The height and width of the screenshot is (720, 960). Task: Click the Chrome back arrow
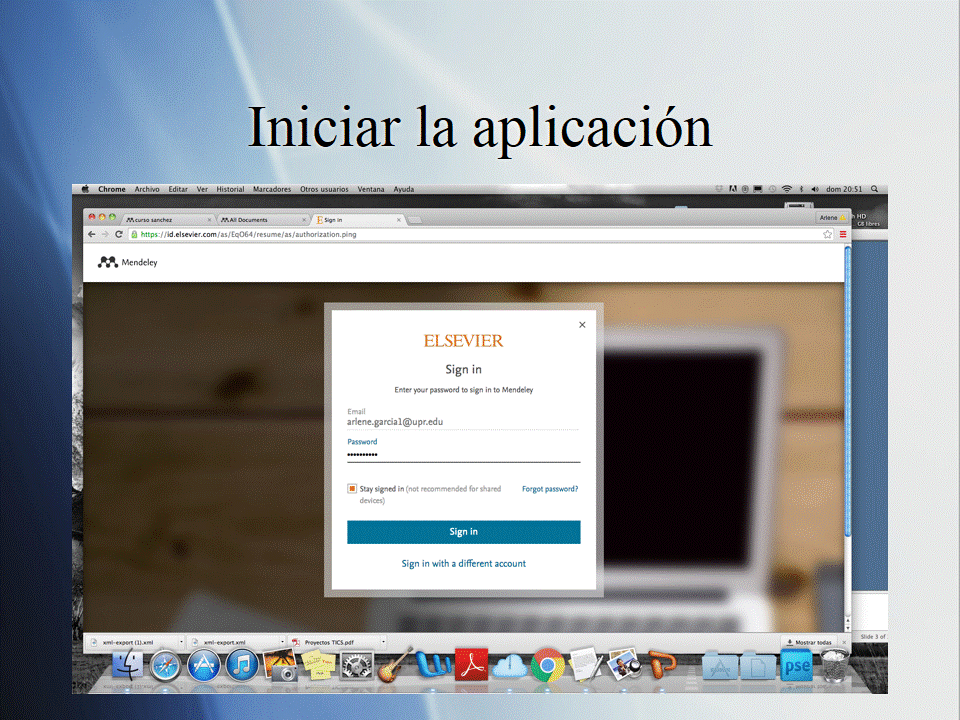92,234
